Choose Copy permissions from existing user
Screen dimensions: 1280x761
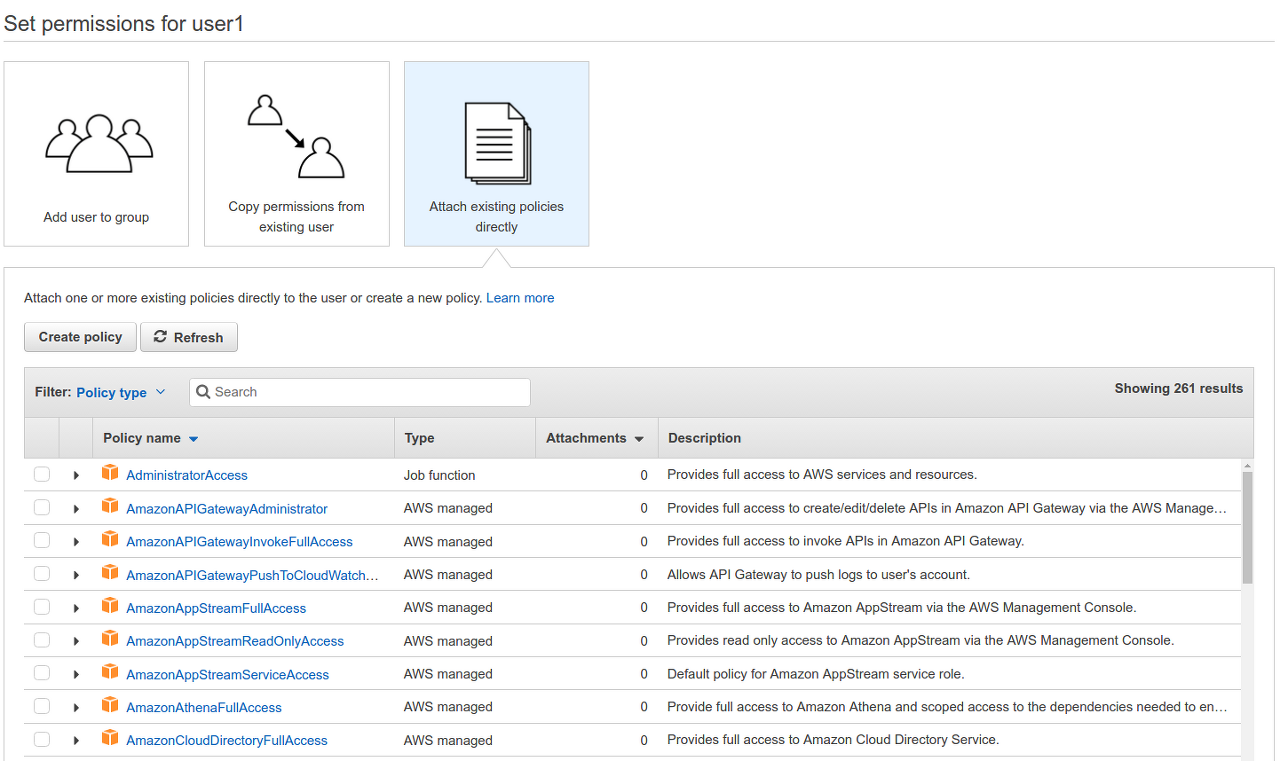click(x=297, y=154)
